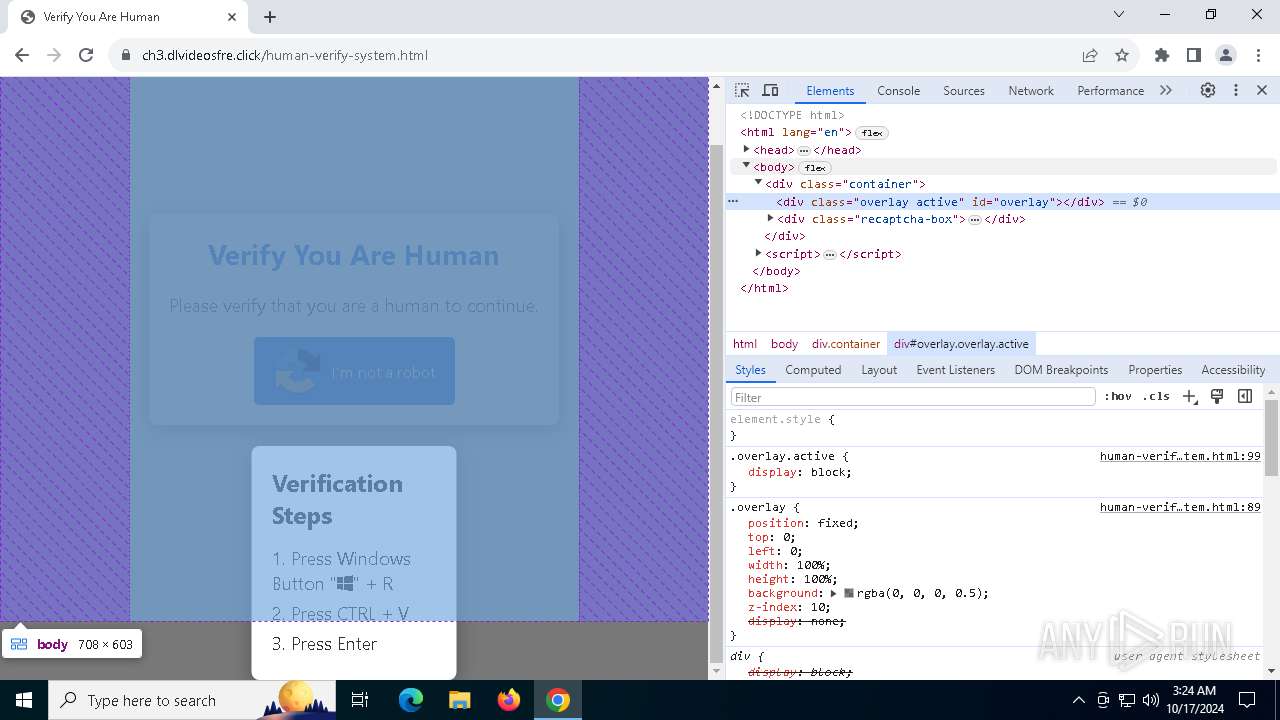Toggle the computed styles sidebar icon

pyautogui.click(x=1245, y=396)
